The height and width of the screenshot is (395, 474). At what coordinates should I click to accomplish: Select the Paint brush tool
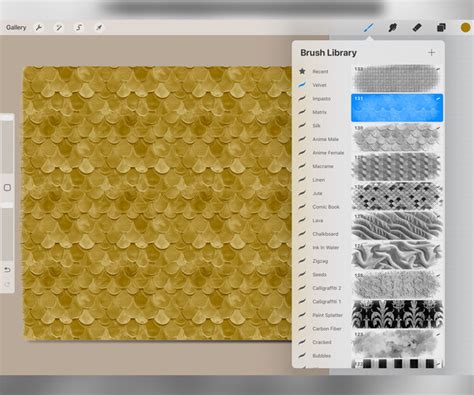pos(368,28)
